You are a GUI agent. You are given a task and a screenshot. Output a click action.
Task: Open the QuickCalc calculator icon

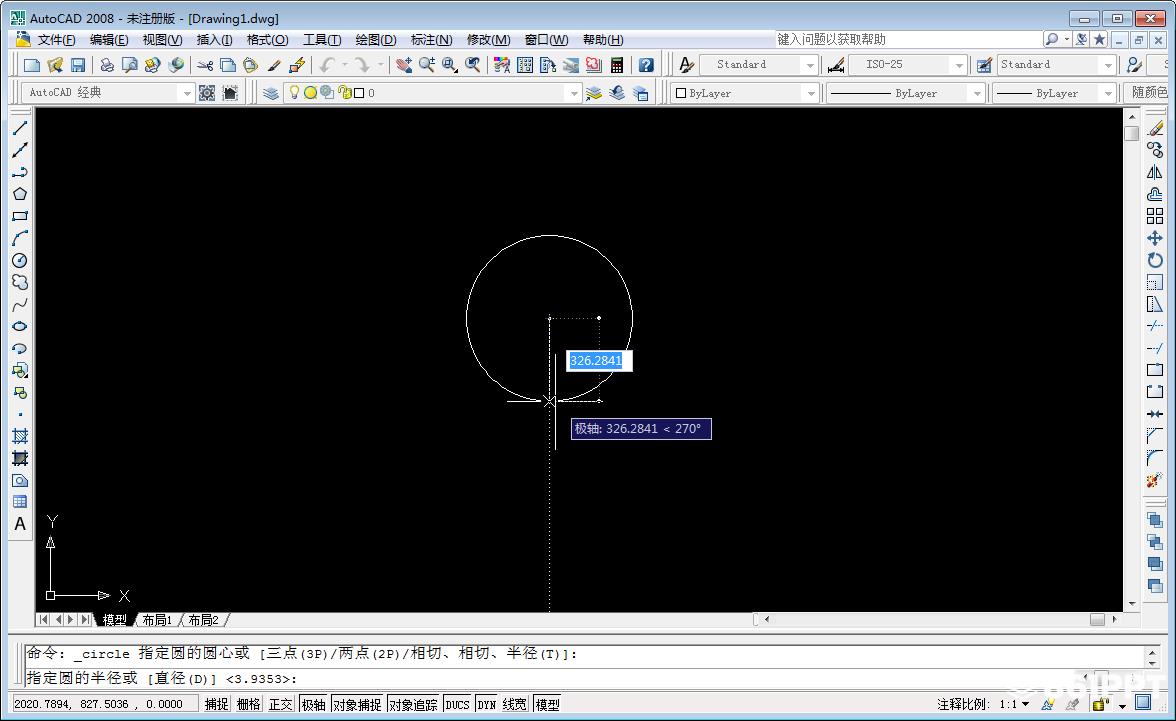tap(616, 65)
